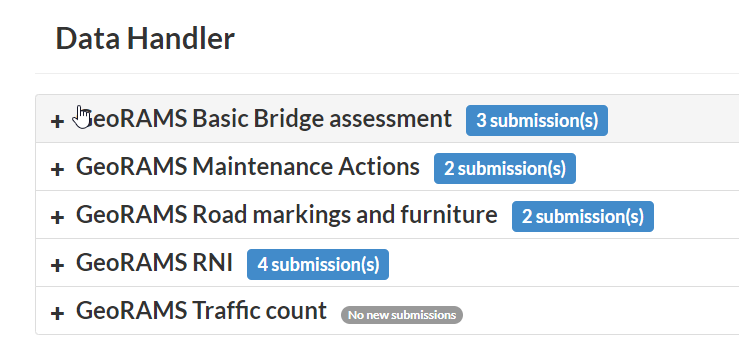
Task: Expand the GeoRAMS RNI plus icon
Action: click(x=57, y=265)
